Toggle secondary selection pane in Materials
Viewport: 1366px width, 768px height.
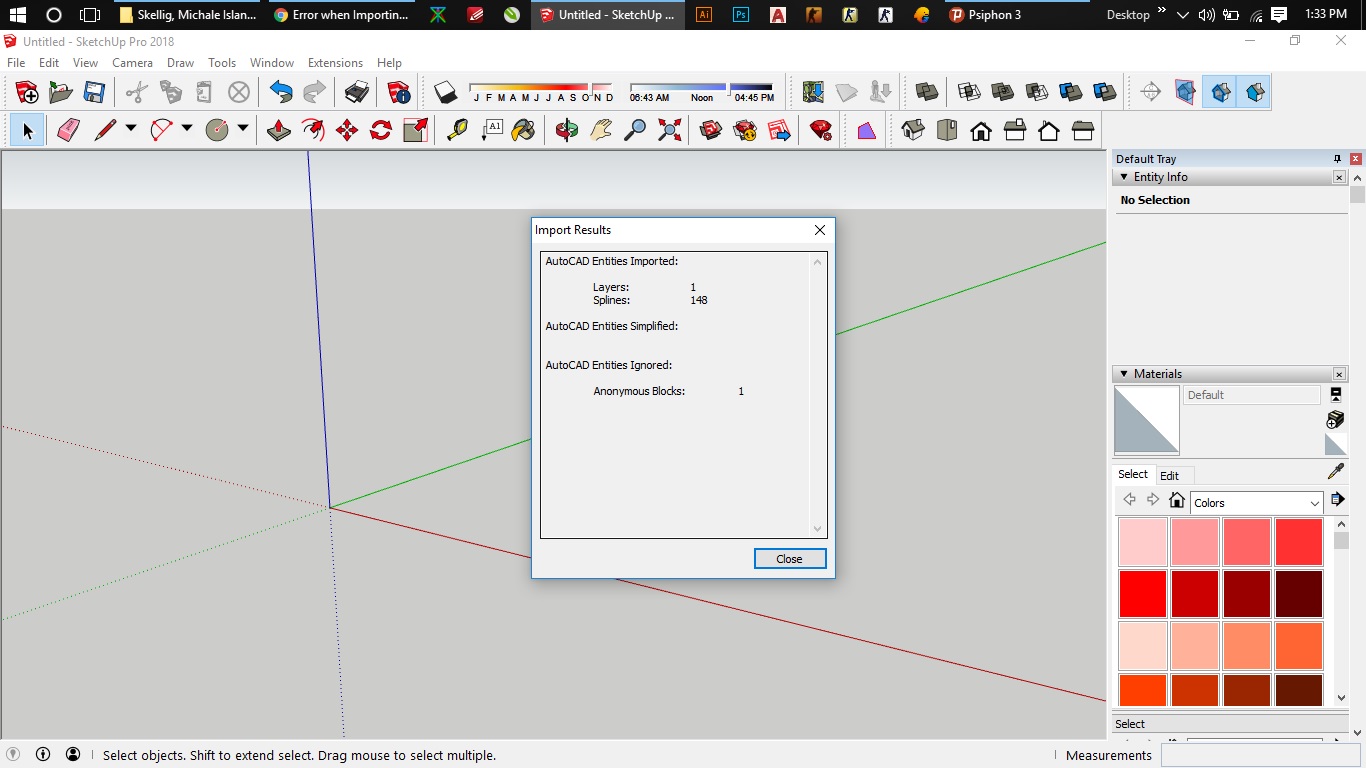click(1335, 395)
